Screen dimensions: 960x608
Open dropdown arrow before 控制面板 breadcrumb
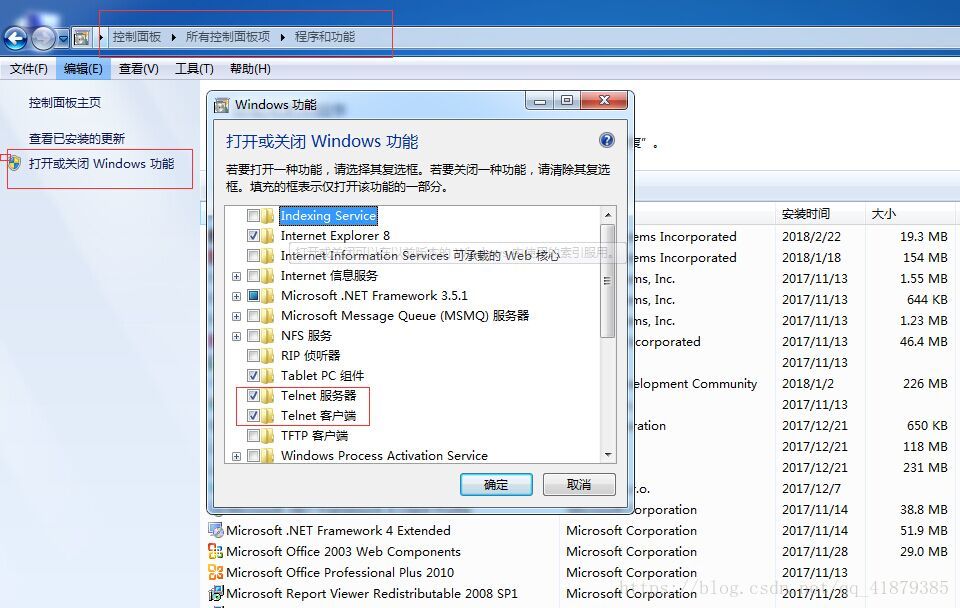click(x=101, y=37)
